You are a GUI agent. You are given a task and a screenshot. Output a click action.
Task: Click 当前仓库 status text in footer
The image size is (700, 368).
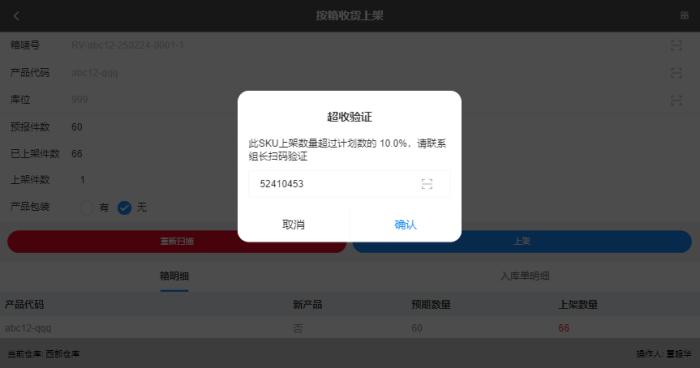(x=44, y=354)
